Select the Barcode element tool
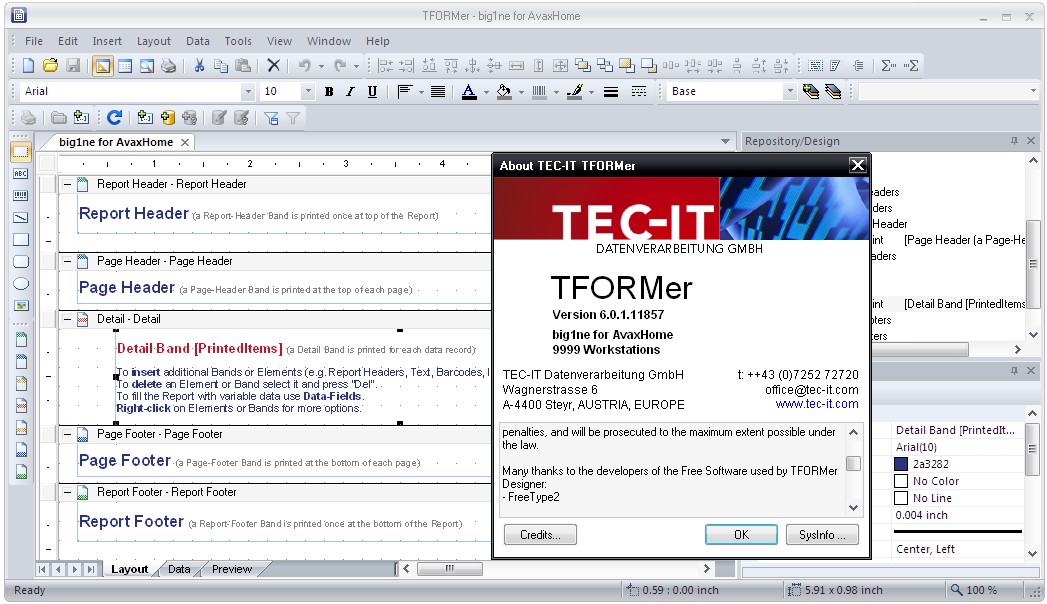This screenshot has height=604, width=1047. (x=21, y=196)
